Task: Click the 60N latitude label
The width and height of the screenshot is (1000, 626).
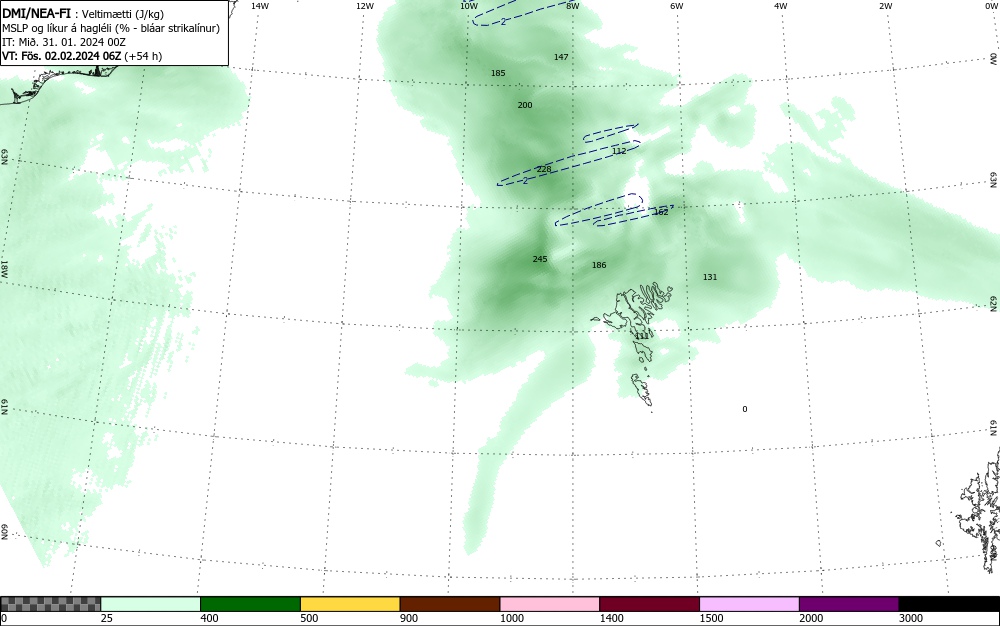Action: click(4, 532)
